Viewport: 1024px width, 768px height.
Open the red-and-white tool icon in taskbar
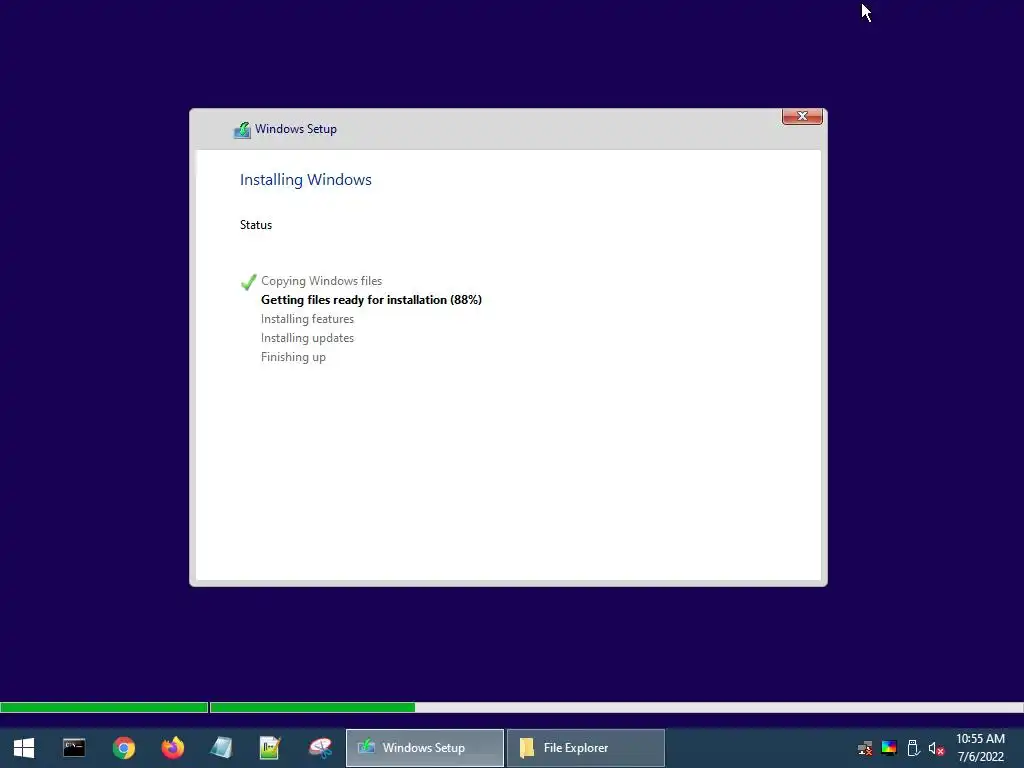coord(320,748)
